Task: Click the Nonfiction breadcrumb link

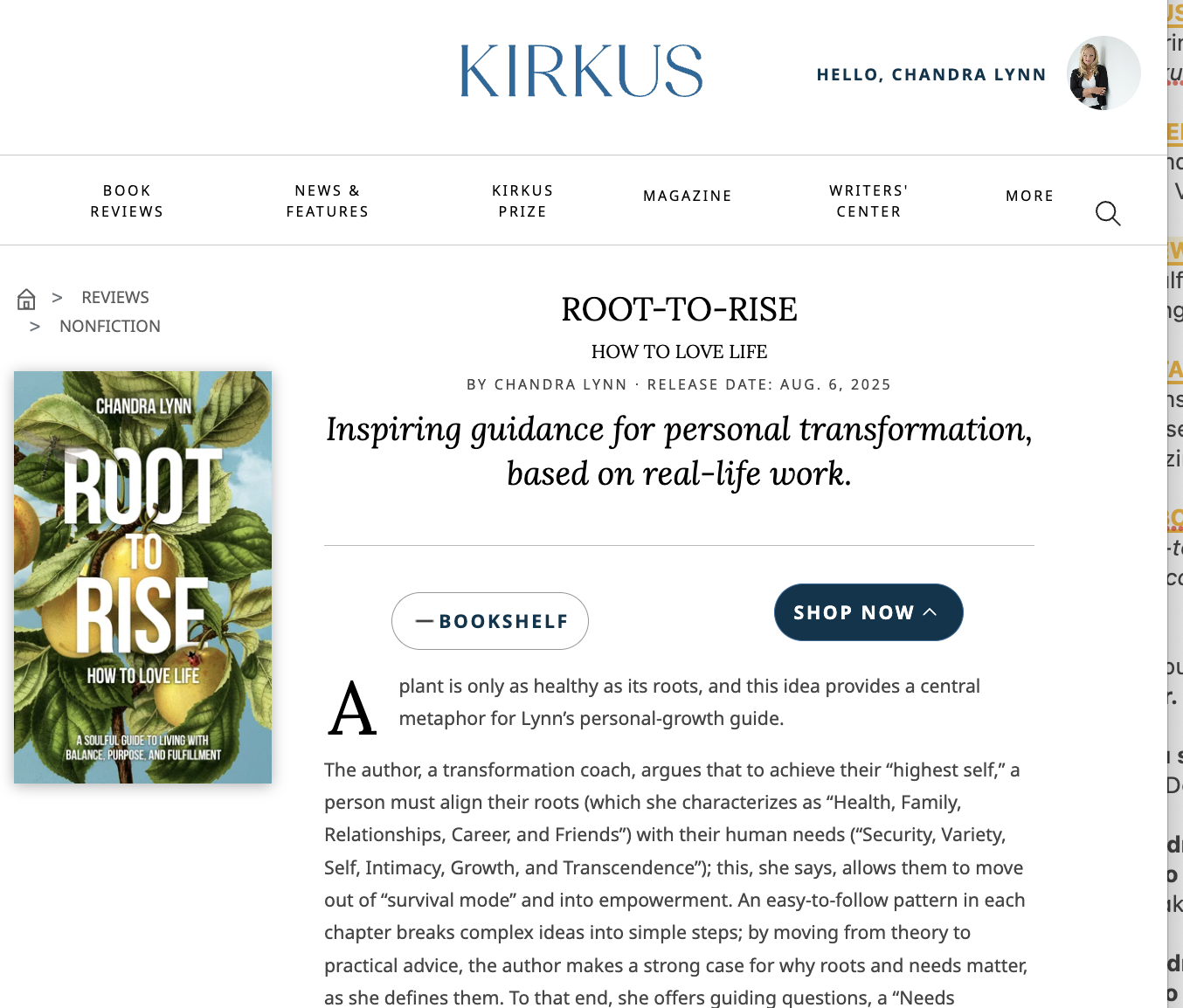Action: (x=110, y=327)
